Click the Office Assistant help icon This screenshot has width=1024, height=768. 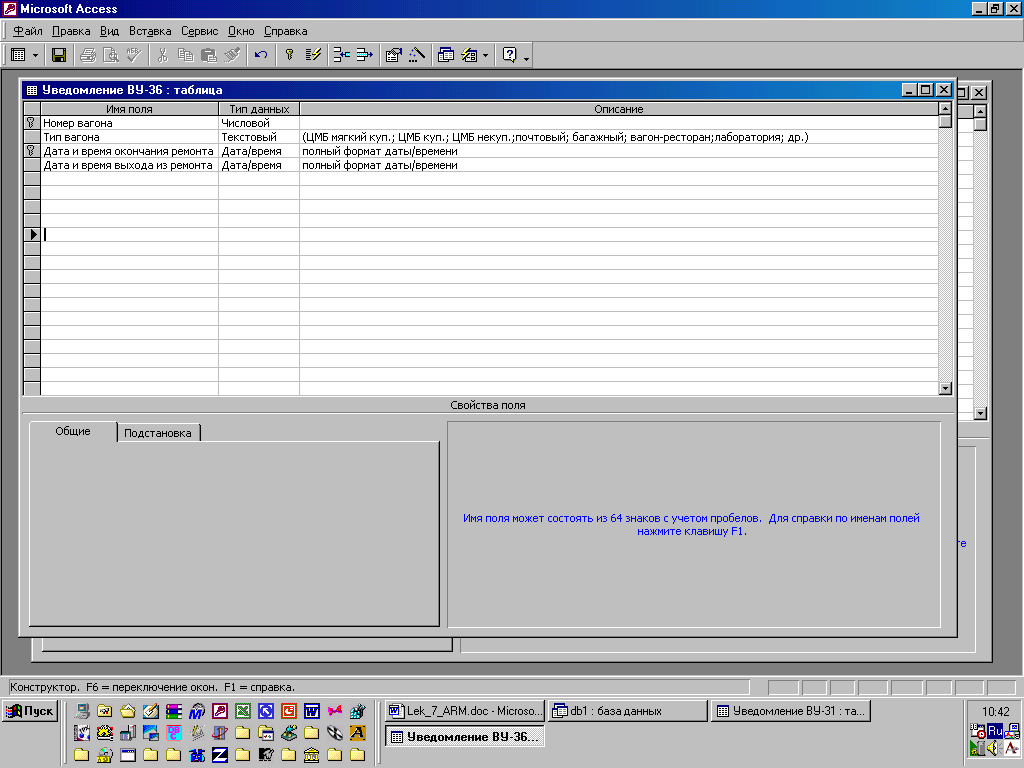pos(509,56)
